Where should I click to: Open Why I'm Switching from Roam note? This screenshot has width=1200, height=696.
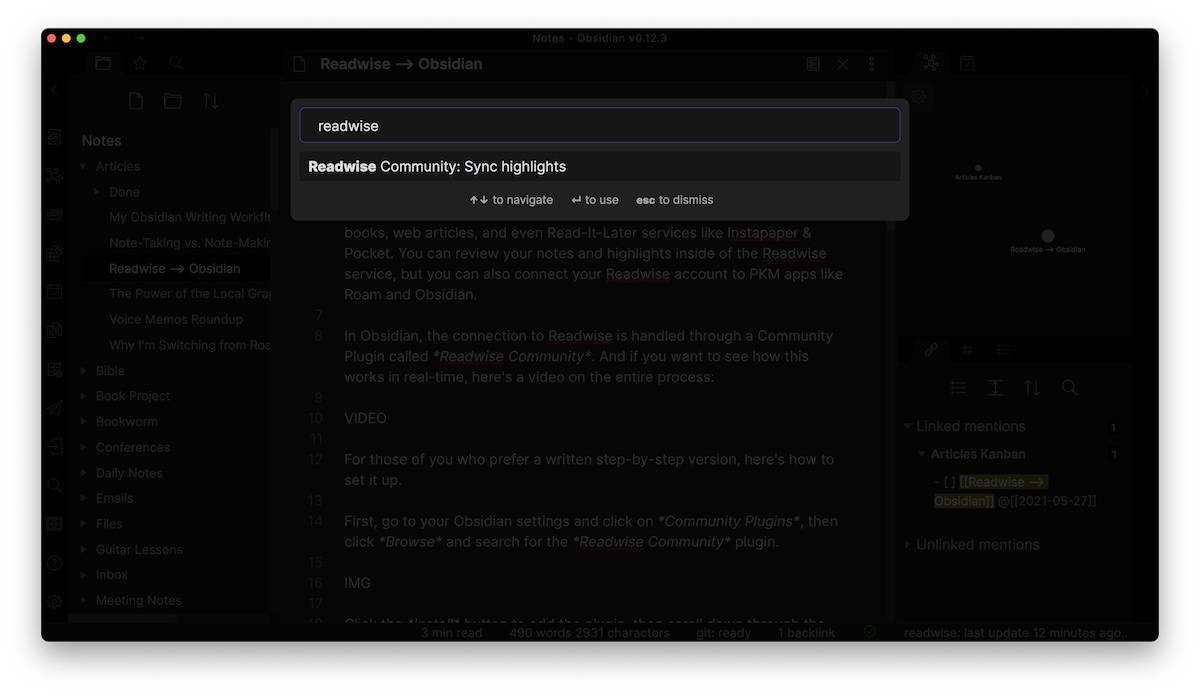pos(189,345)
